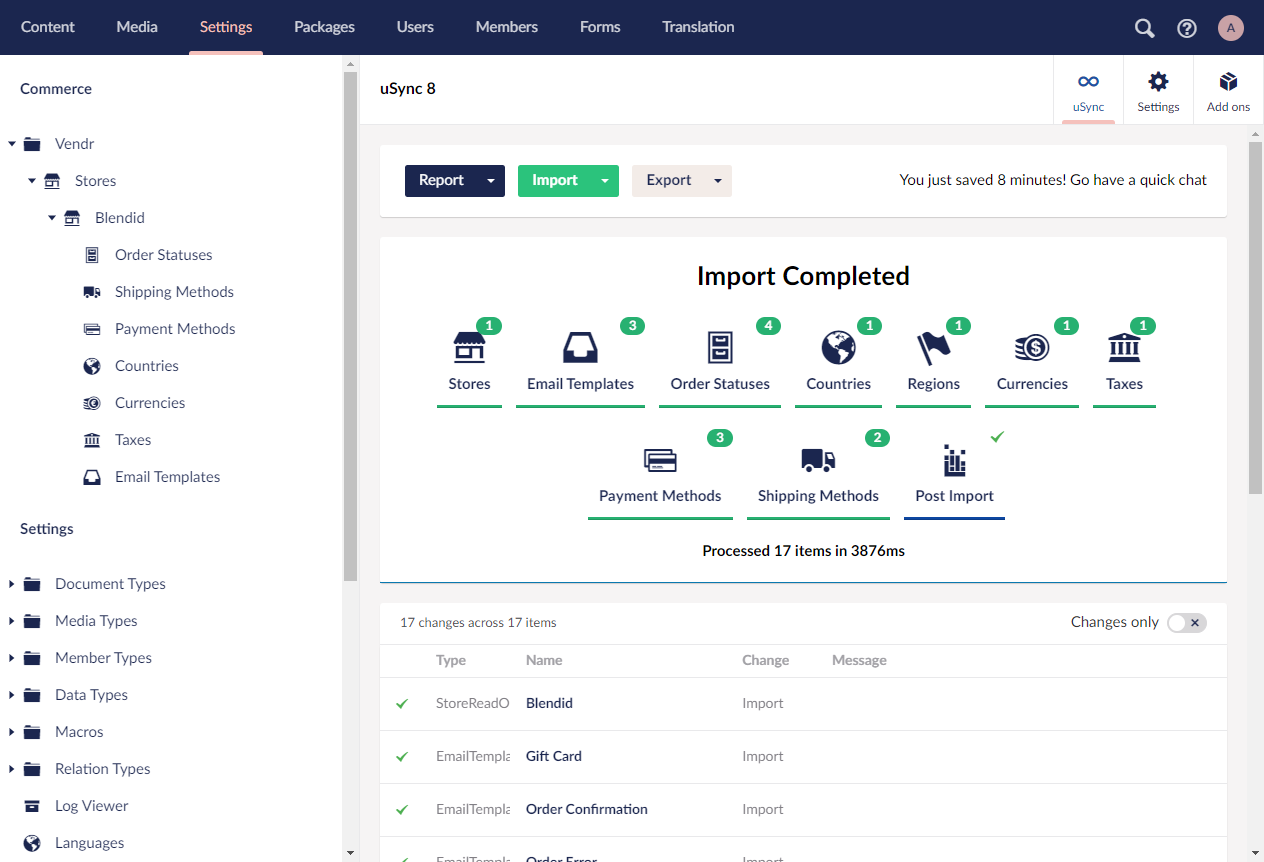Expand the Document Types folder
Image resolution: width=1264 pixels, height=862 pixels.
click(x=12, y=584)
